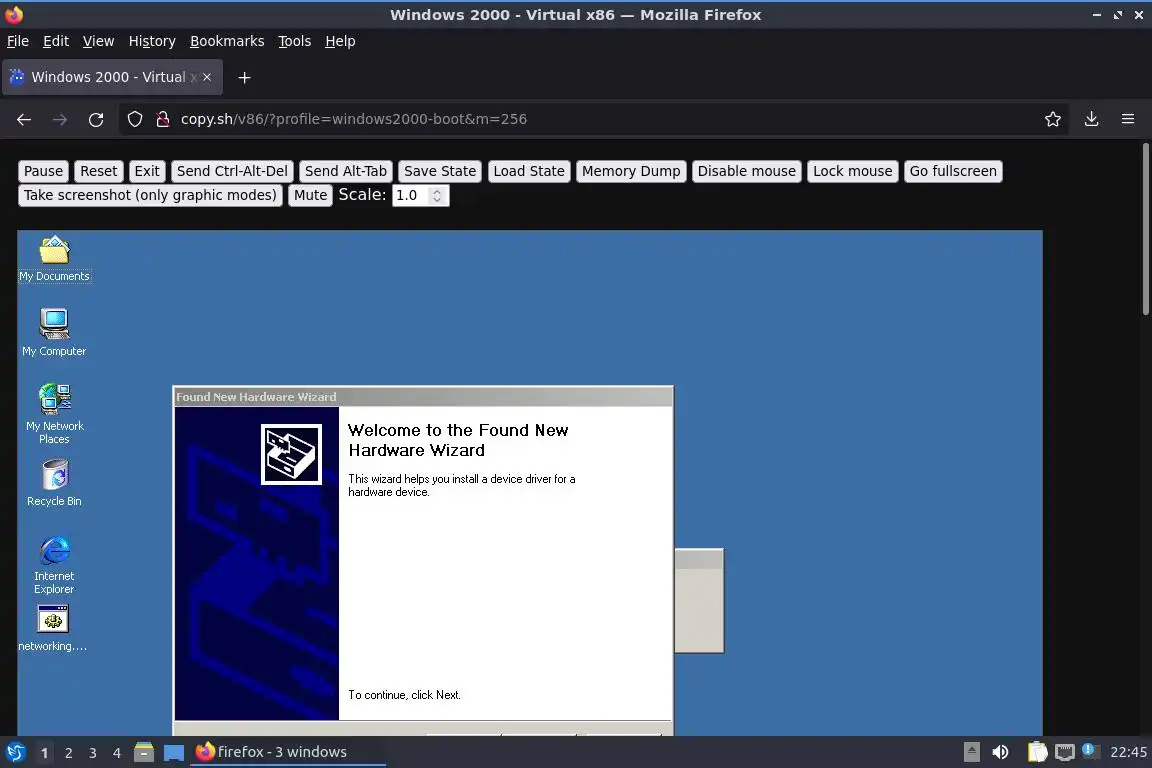Bookmark this page with the star icon
The image size is (1152, 768).
coord(1053,119)
